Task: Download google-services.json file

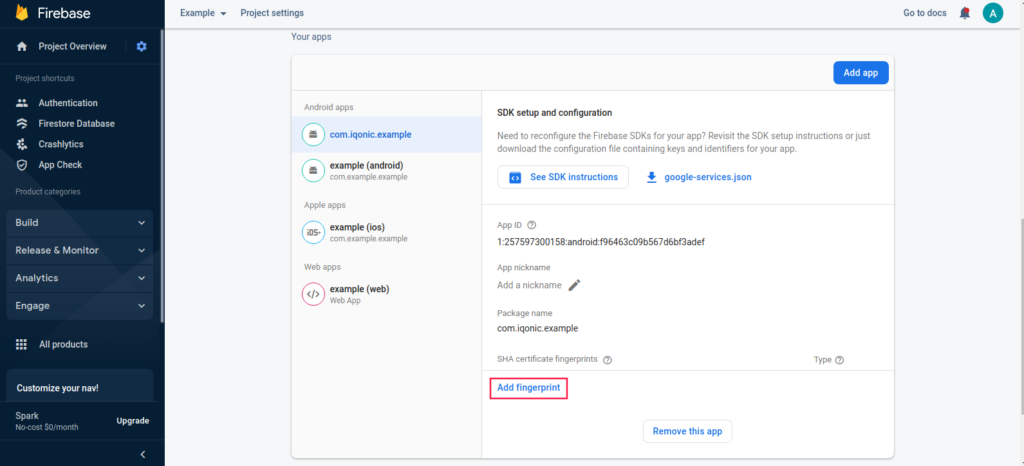Action: 698,177
